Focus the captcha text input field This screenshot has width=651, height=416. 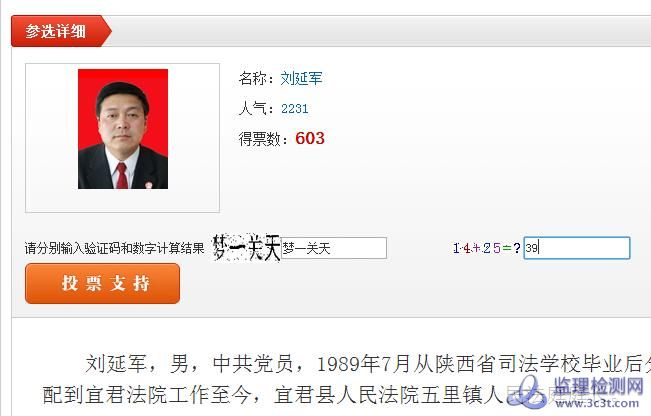click(334, 248)
